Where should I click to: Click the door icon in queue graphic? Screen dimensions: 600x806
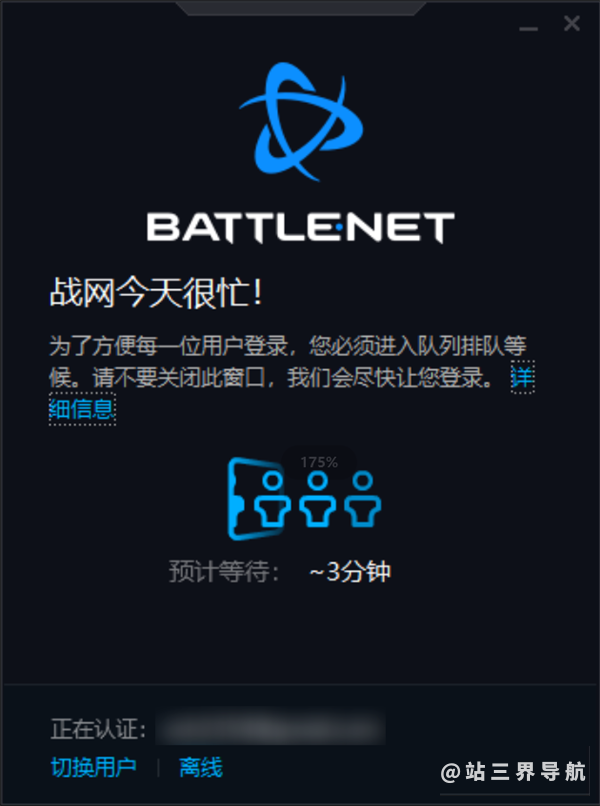click(x=254, y=498)
